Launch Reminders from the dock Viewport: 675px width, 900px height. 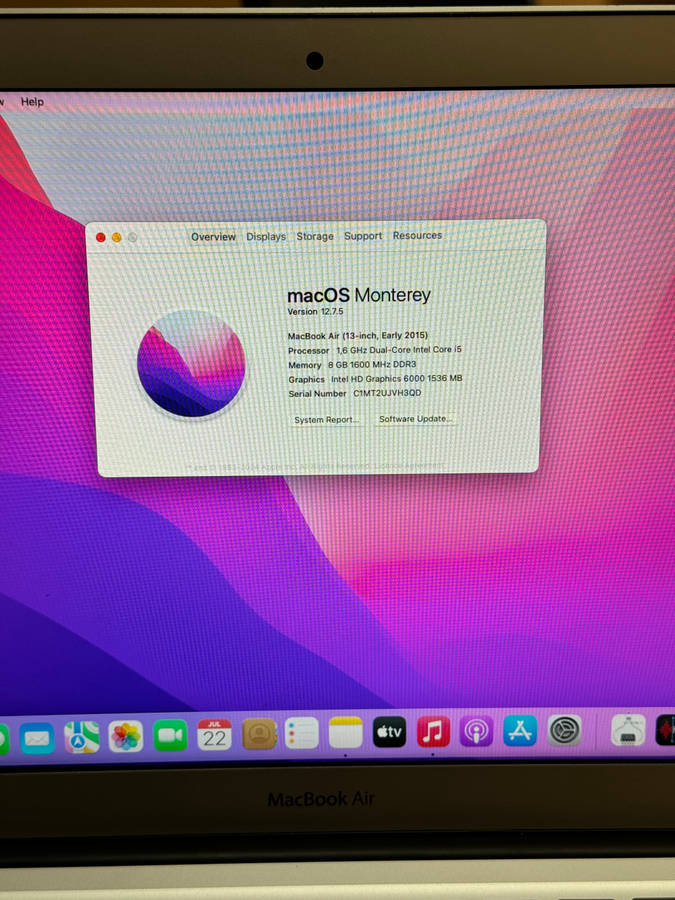point(301,734)
